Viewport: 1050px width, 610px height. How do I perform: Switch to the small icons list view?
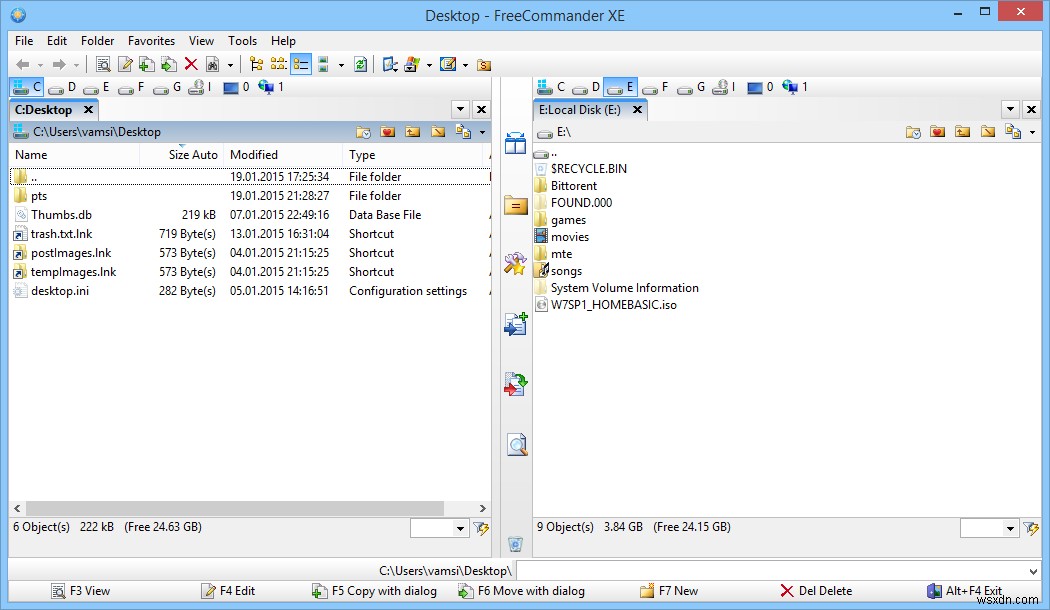coord(279,64)
